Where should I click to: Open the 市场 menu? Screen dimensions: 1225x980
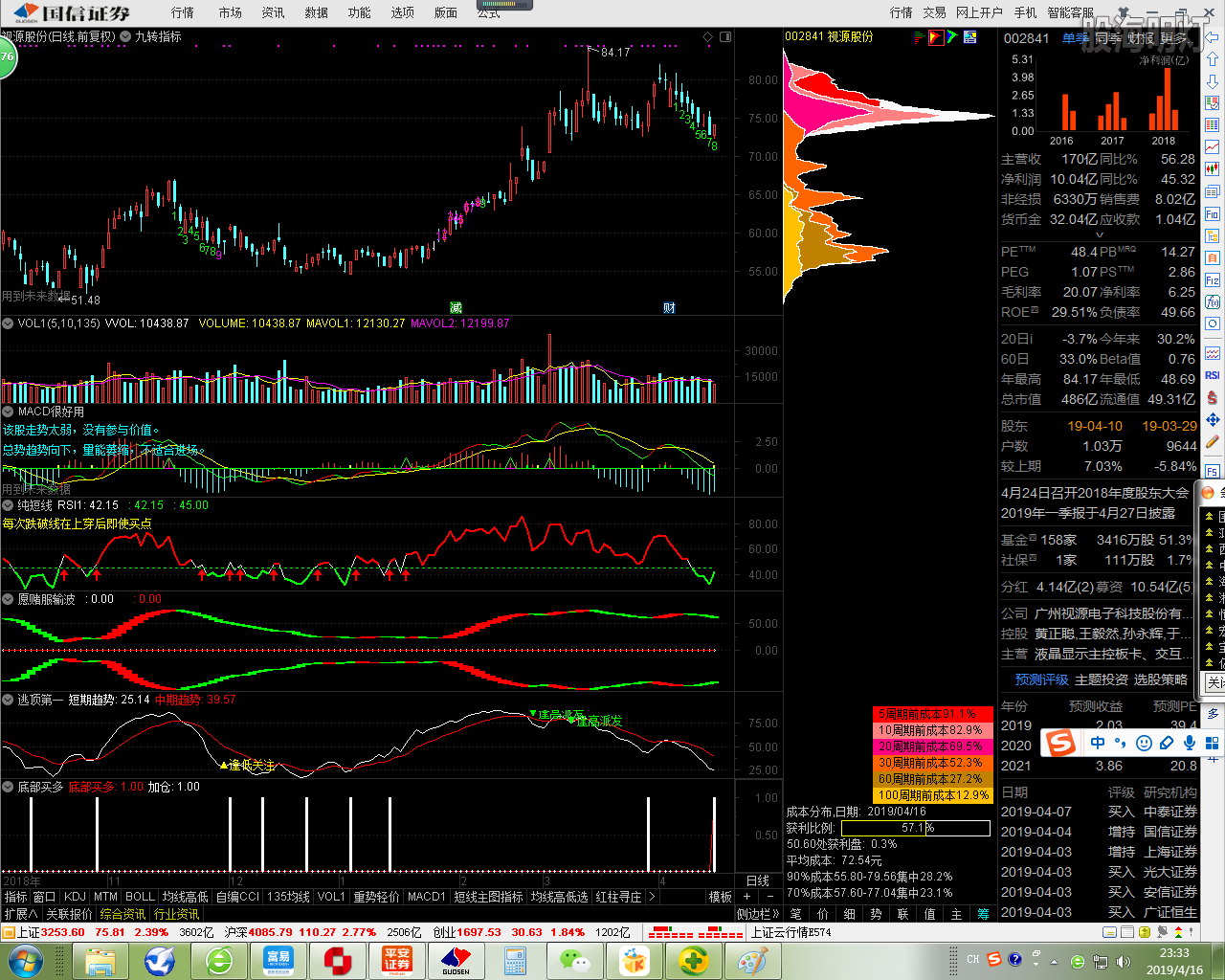pyautogui.click(x=230, y=12)
